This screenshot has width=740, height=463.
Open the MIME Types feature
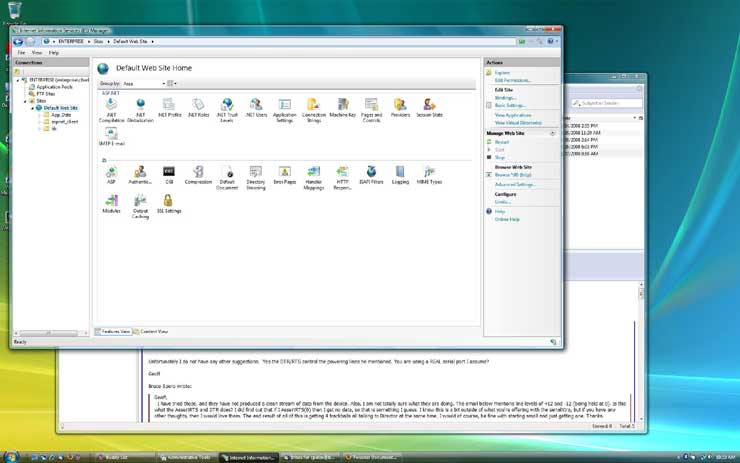[x=429, y=175]
